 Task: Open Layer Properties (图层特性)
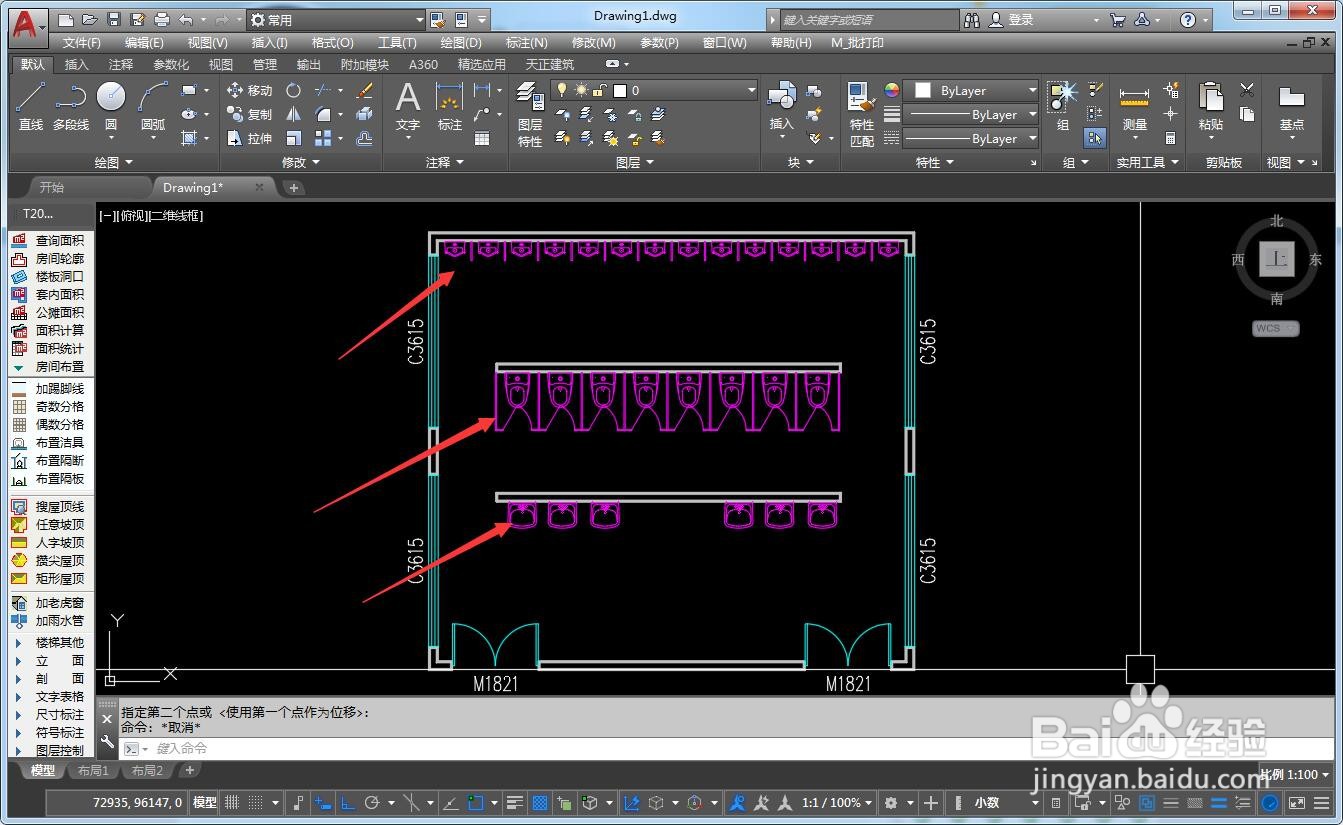tap(530, 114)
